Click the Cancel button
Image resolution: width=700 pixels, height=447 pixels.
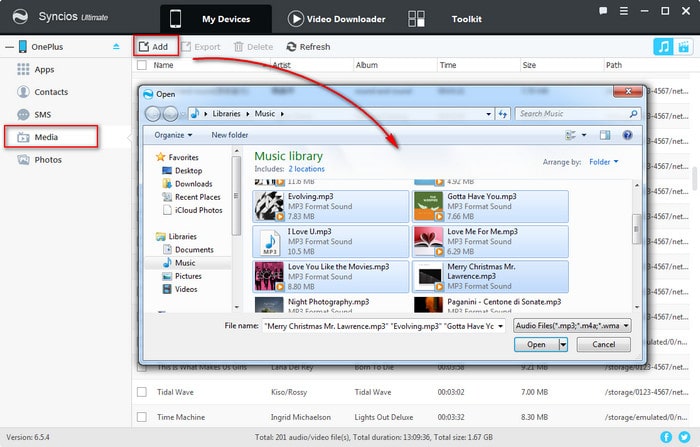coord(604,344)
